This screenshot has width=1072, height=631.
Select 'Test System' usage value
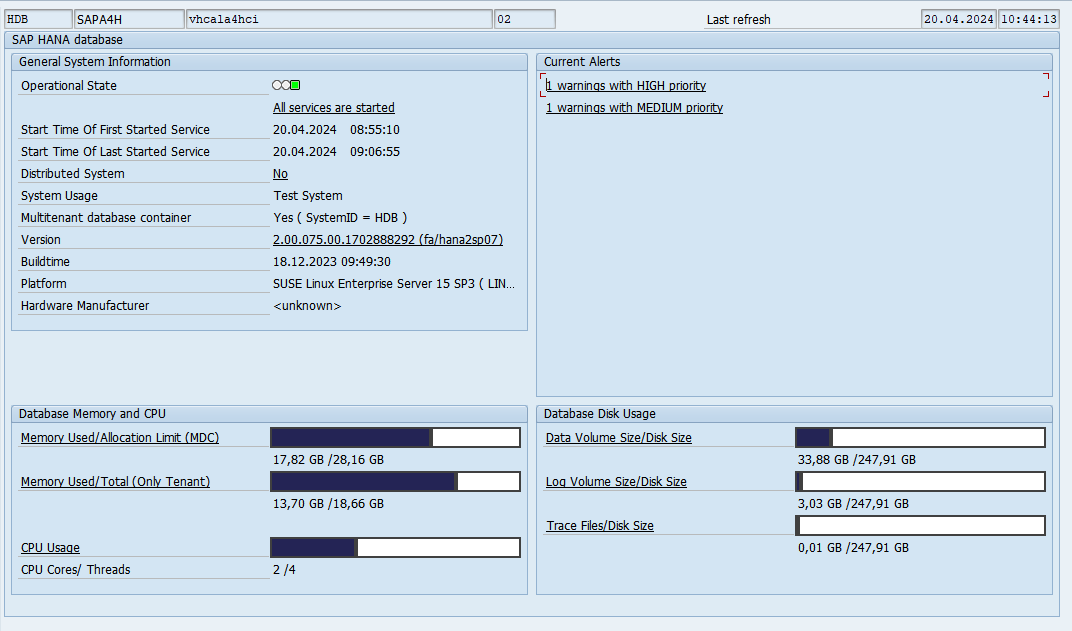(308, 196)
